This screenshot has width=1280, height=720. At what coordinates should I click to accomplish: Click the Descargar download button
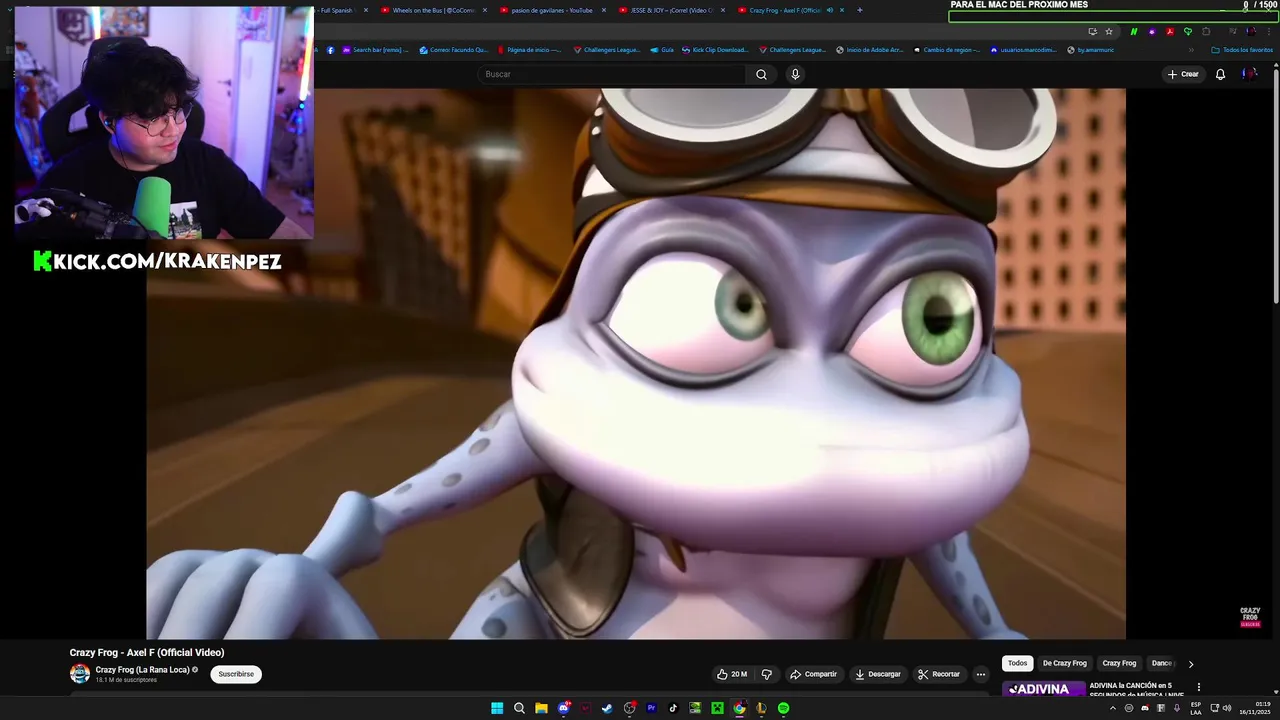pos(878,674)
